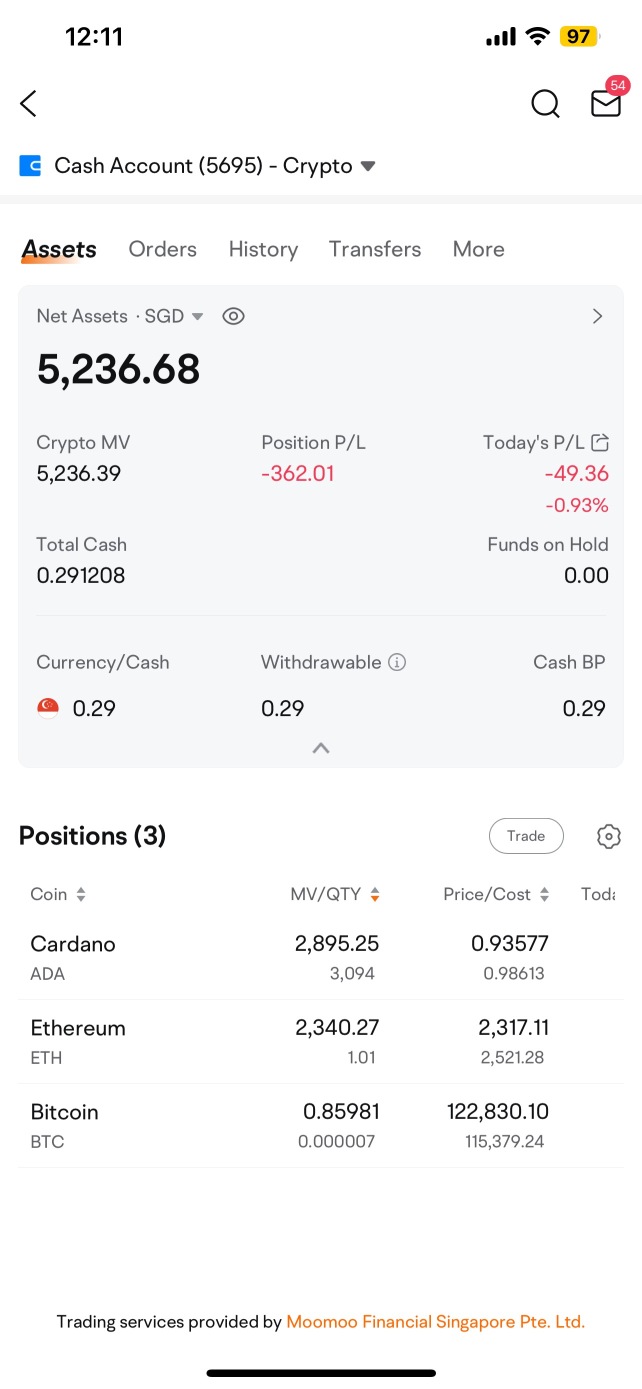Open the Moomoo Financial Singapore Pte. Ltd. link
The height and width of the screenshot is (1389, 642).
coord(435,1321)
